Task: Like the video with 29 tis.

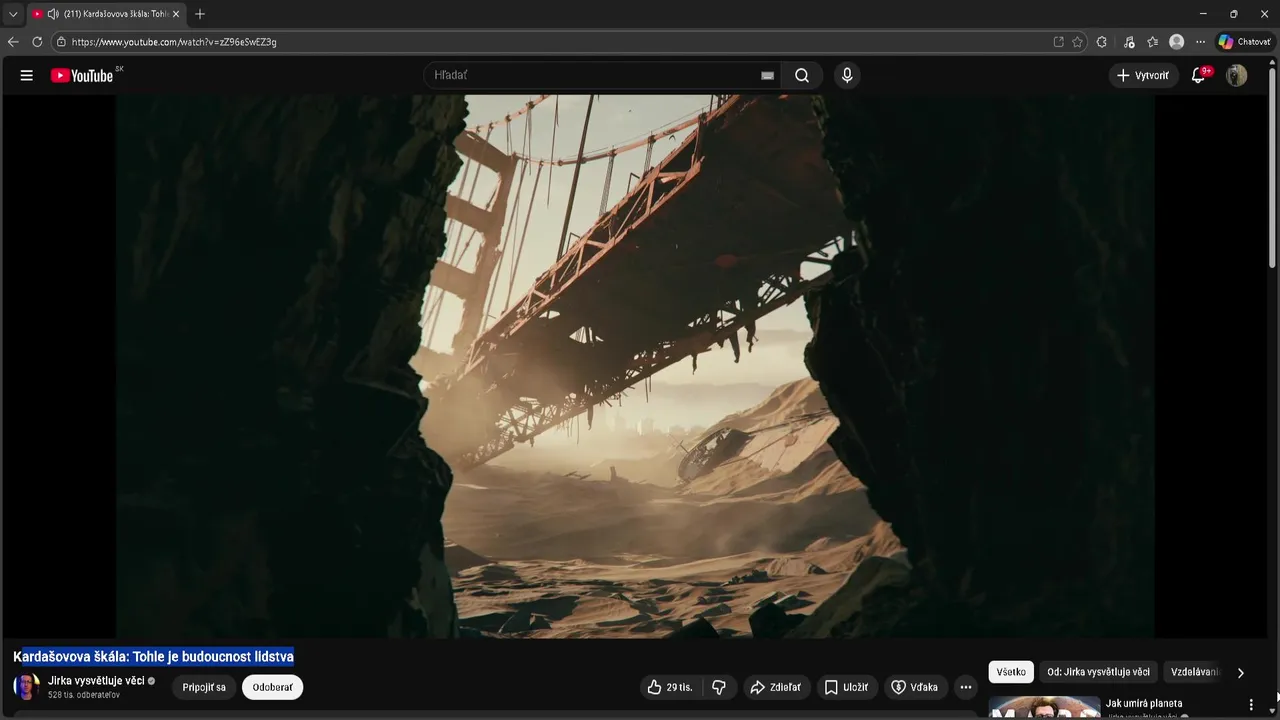Action: click(x=669, y=687)
